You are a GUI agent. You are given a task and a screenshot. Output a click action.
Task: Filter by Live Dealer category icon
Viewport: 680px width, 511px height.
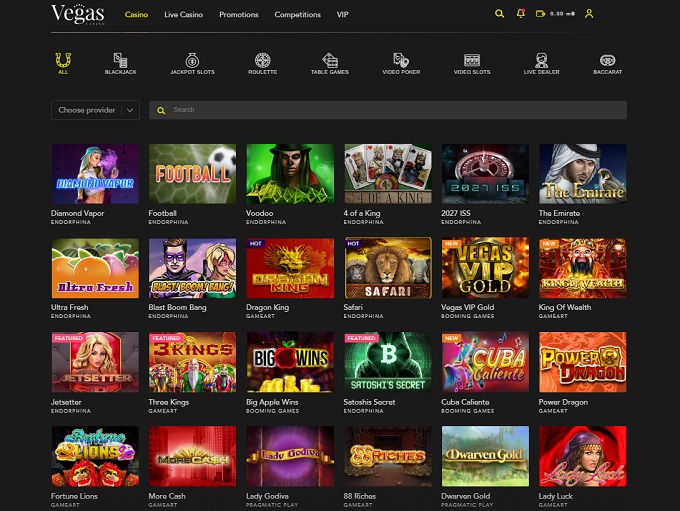541,60
